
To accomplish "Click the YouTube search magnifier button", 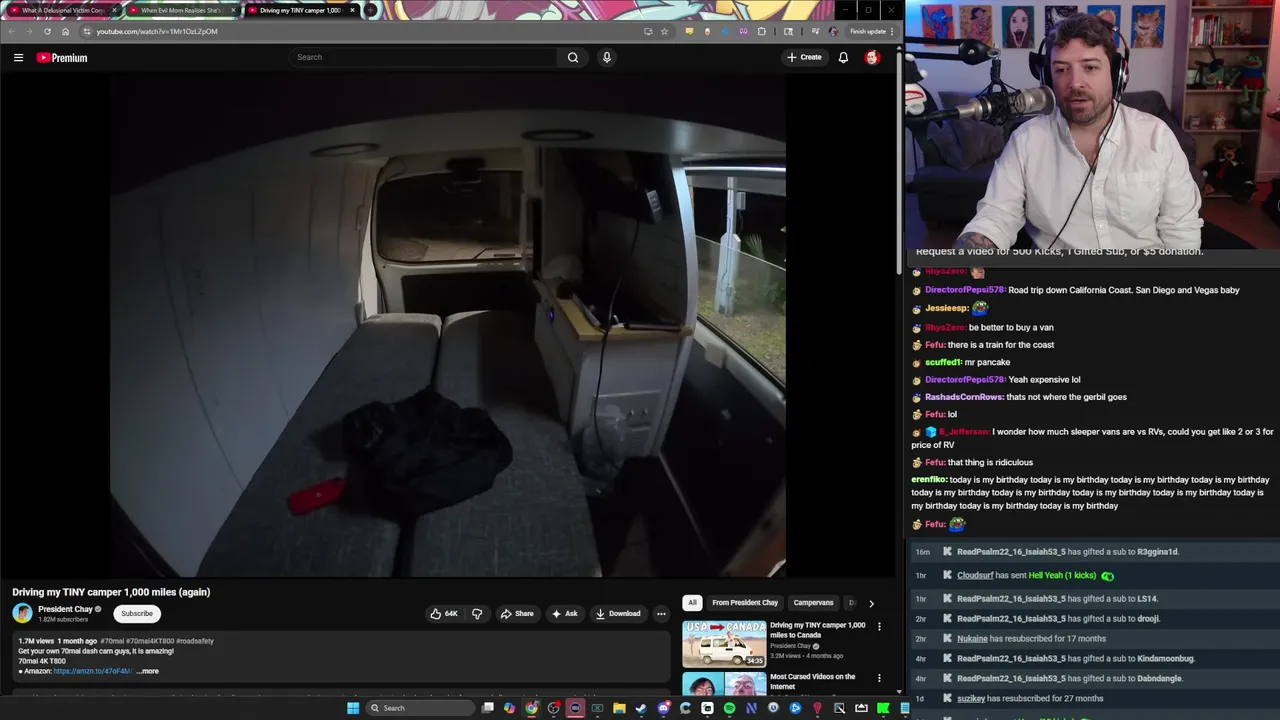I will coord(573,57).
